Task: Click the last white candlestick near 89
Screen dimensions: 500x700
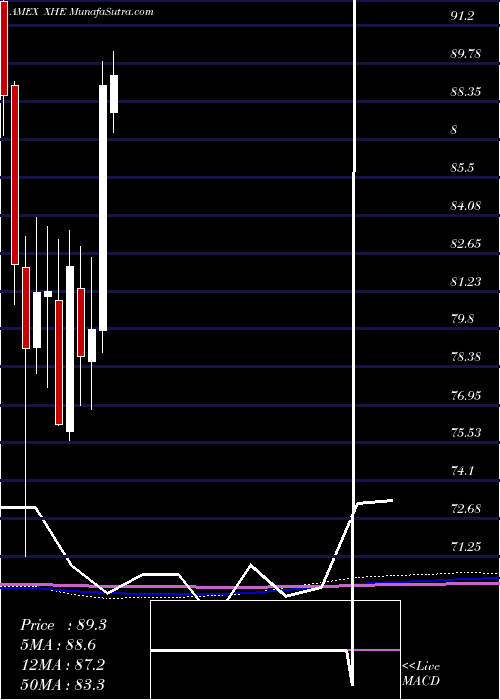Action: (114, 94)
